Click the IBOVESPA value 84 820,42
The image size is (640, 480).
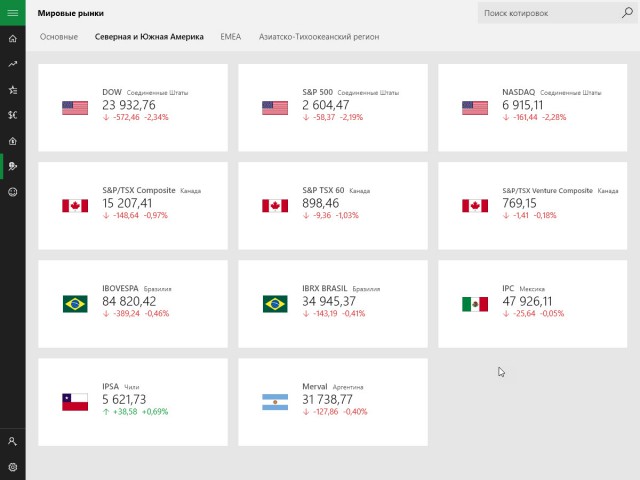(x=129, y=302)
